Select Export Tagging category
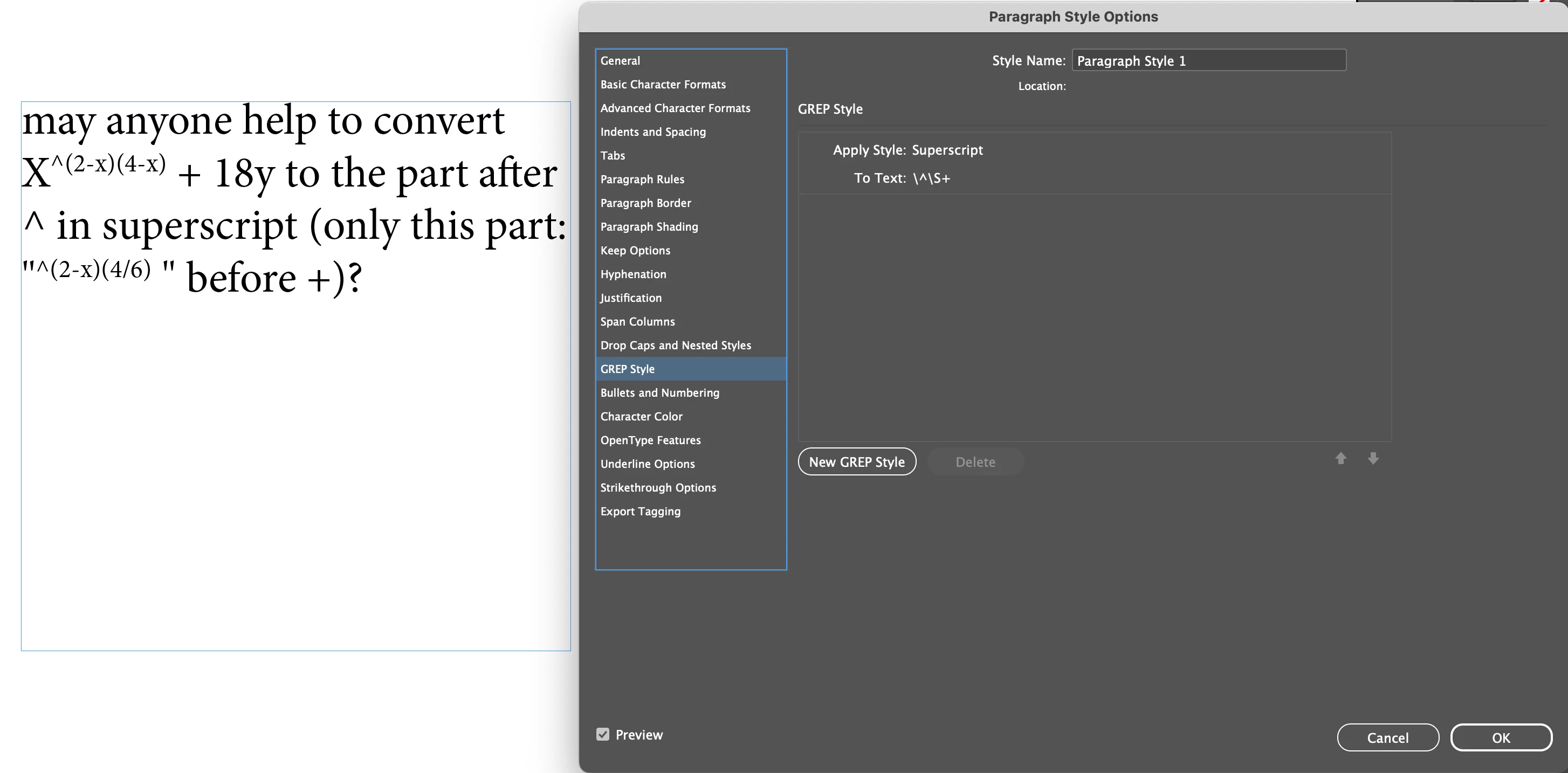 (x=641, y=511)
